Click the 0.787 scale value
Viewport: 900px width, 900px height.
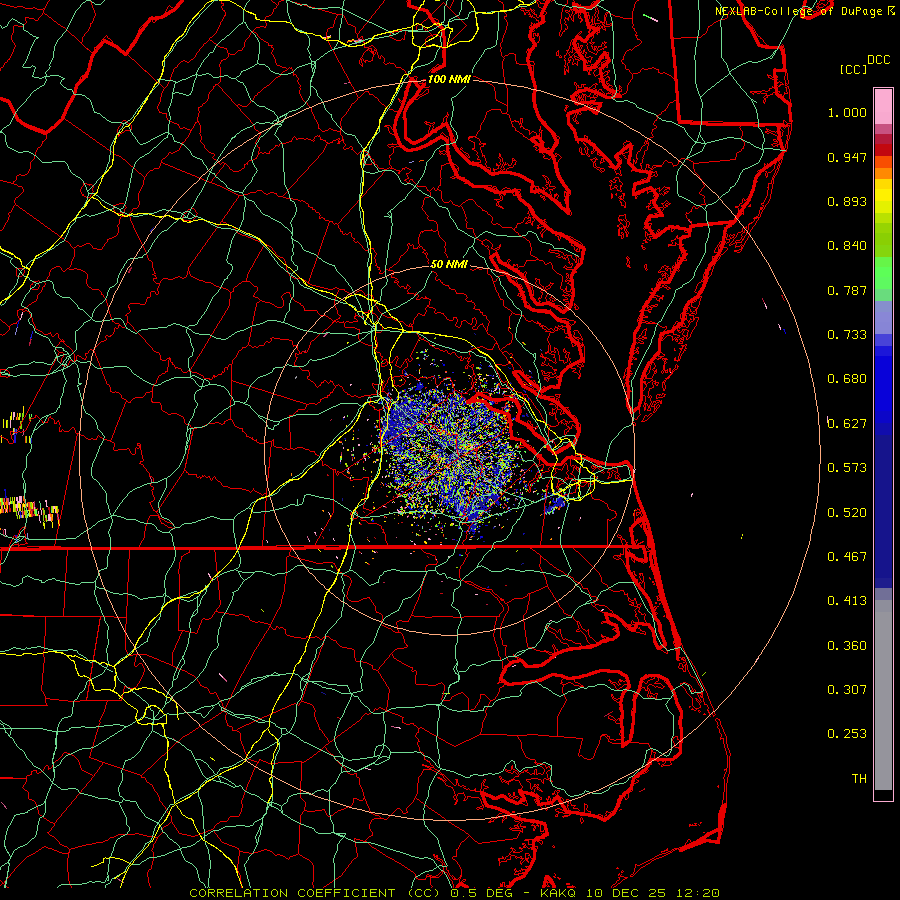click(x=847, y=290)
